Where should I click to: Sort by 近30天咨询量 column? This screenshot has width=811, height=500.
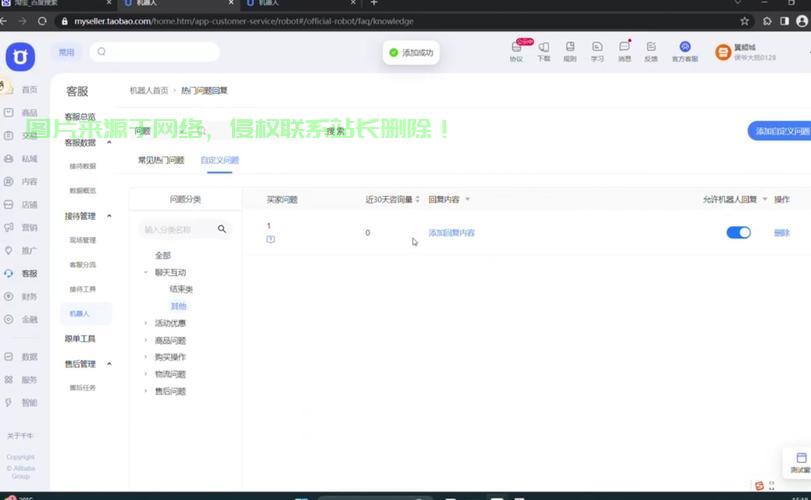pos(417,200)
